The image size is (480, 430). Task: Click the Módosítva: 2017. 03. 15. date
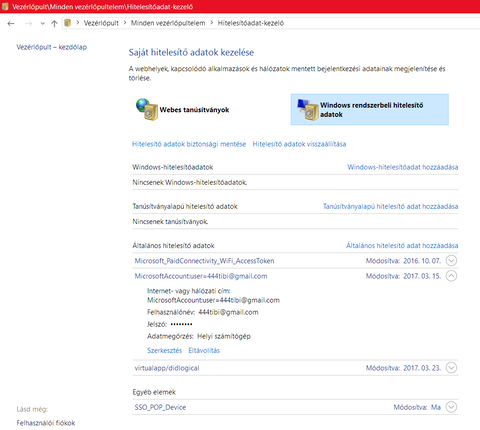403,276
